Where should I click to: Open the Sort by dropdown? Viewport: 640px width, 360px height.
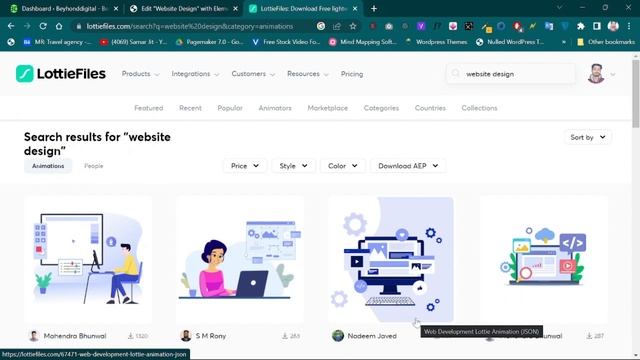(588, 137)
